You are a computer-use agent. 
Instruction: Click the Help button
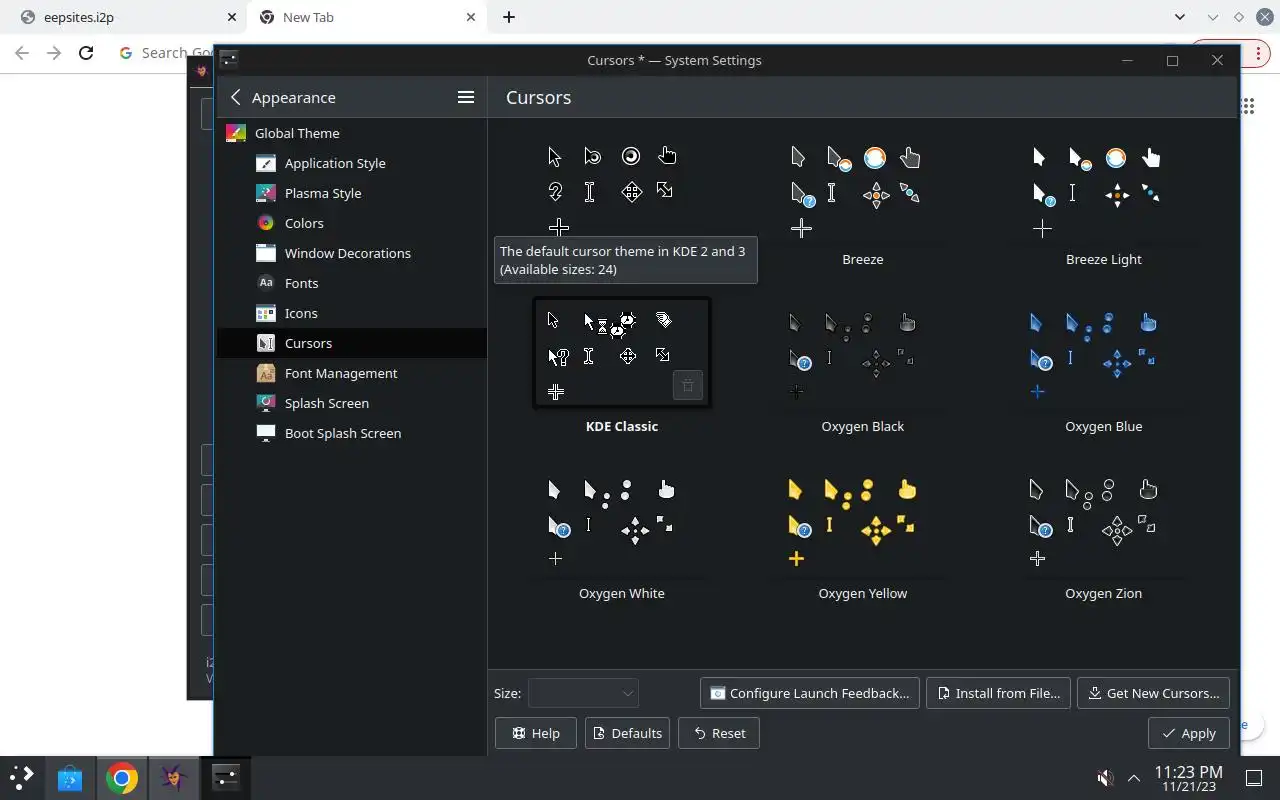click(x=536, y=733)
